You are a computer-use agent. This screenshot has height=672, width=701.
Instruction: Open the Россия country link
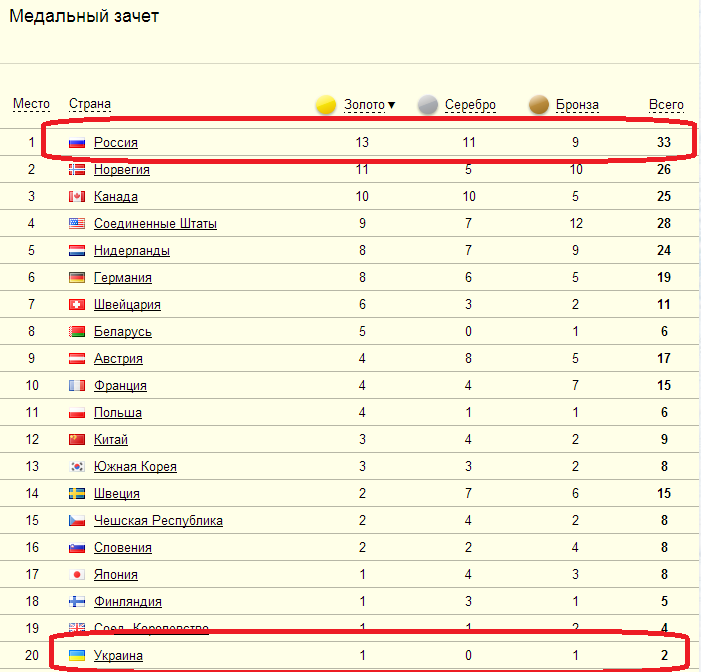click(115, 143)
